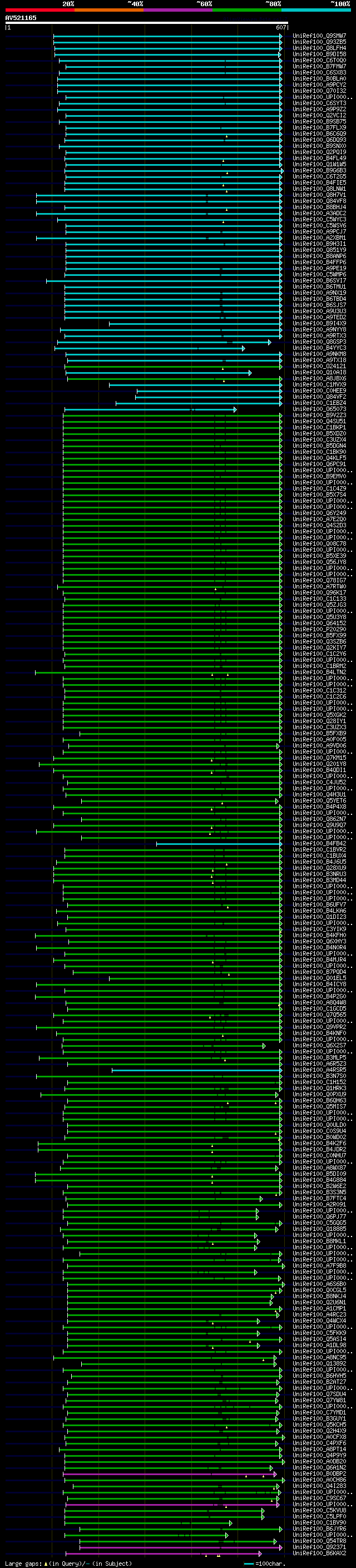Select the UniRef100_Q7KM15 label
This screenshot has width=356, height=1568.
point(319,758)
